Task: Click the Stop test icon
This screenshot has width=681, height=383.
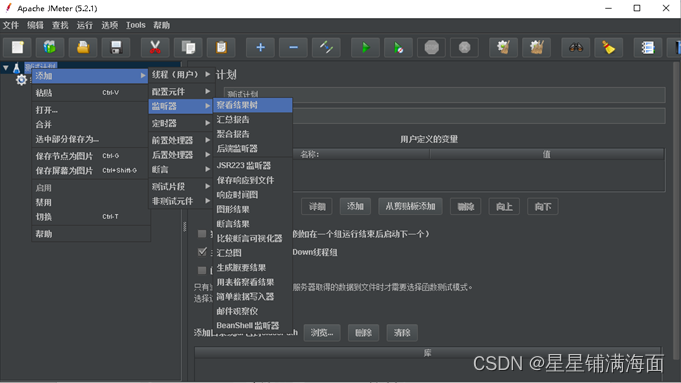Action: [x=431, y=47]
